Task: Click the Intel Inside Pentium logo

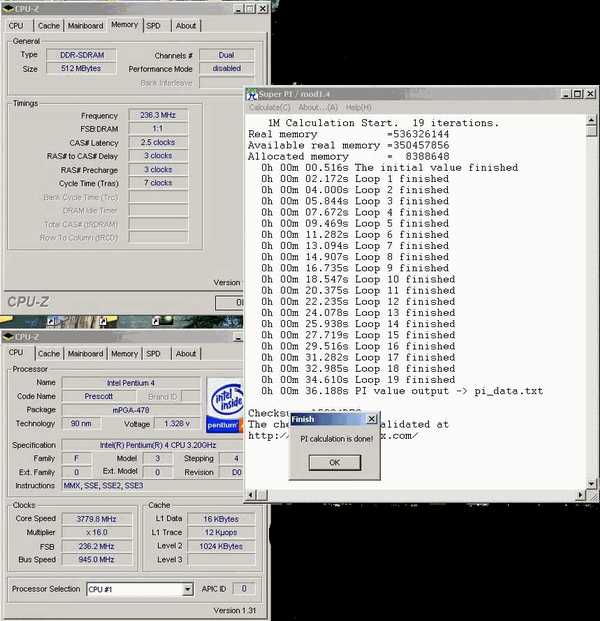Action: pos(225,405)
